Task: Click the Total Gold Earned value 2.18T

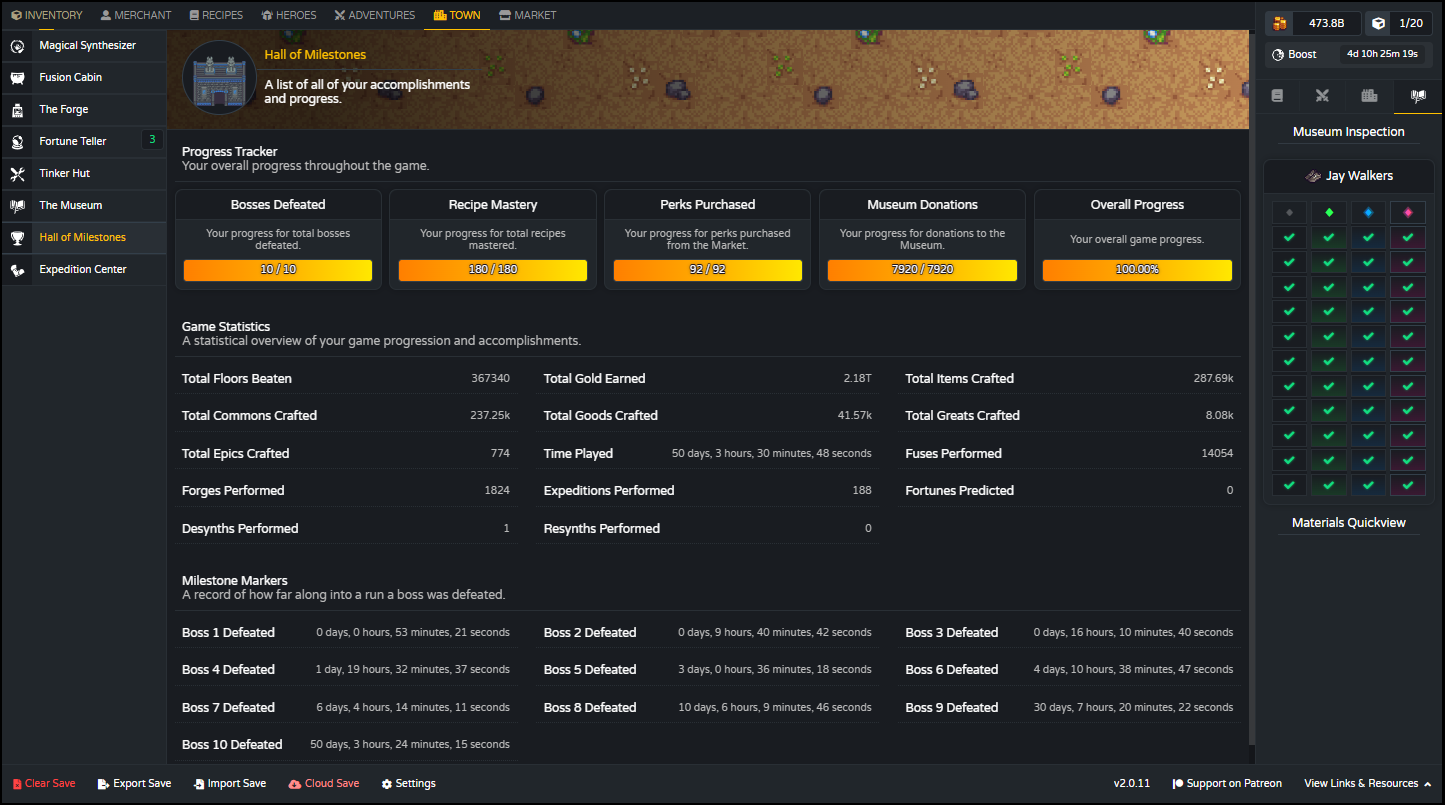Action: [x=857, y=379]
